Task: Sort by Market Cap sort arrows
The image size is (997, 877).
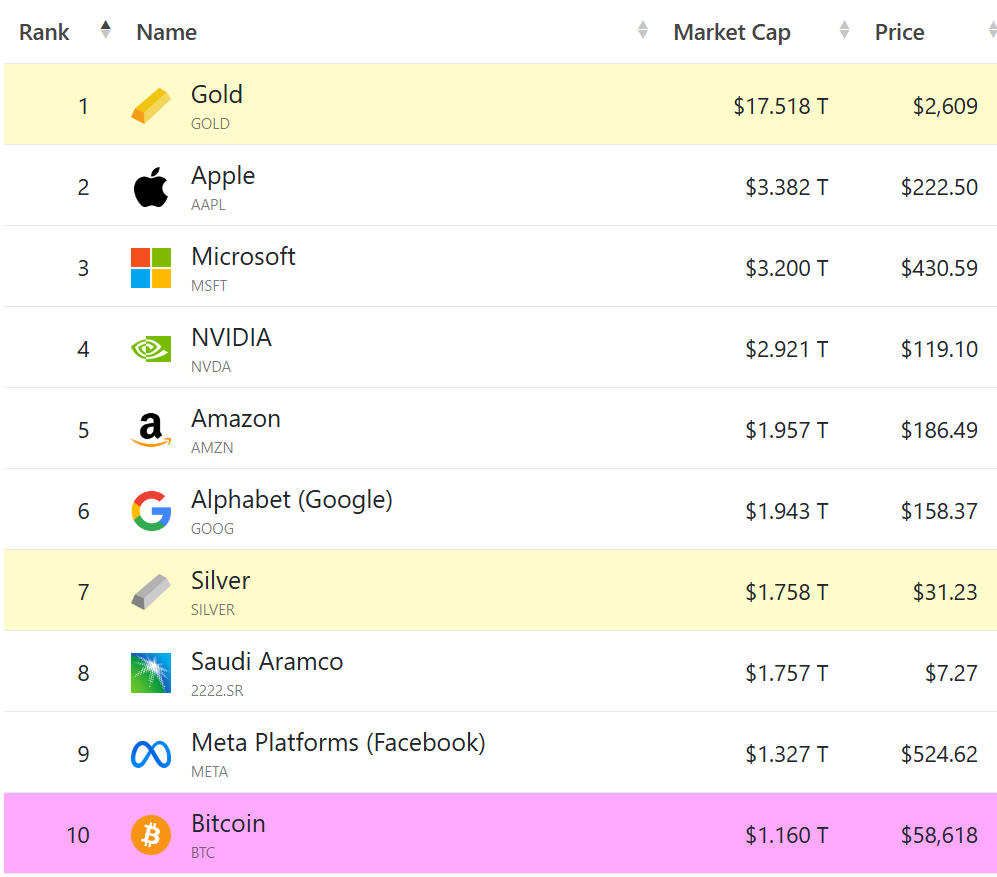Action: [844, 31]
